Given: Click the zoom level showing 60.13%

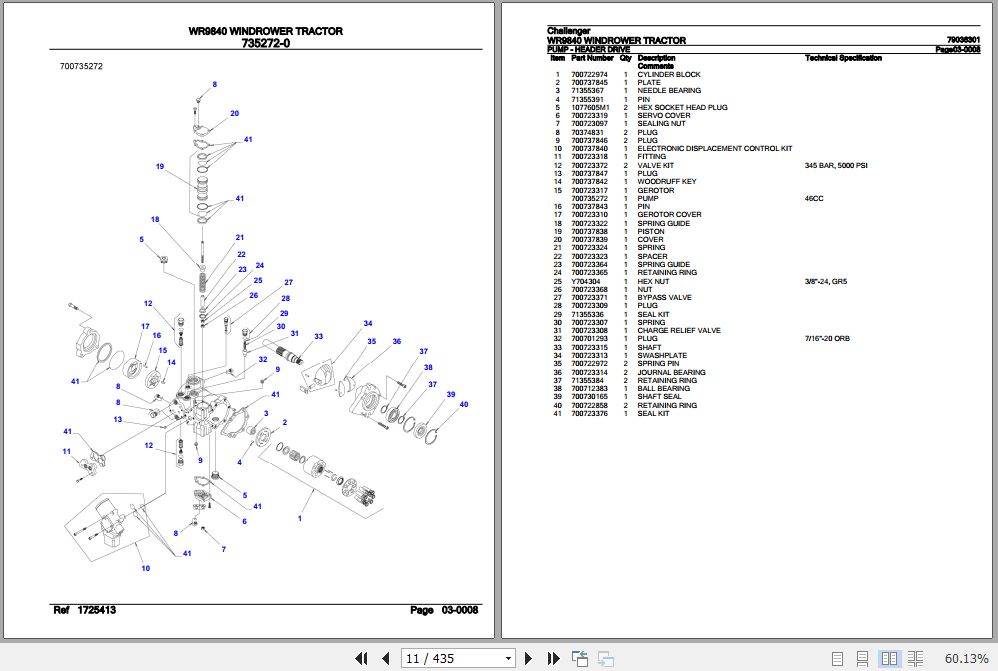Looking at the screenshot, I should pyautogui.click(x=966, y=658).
